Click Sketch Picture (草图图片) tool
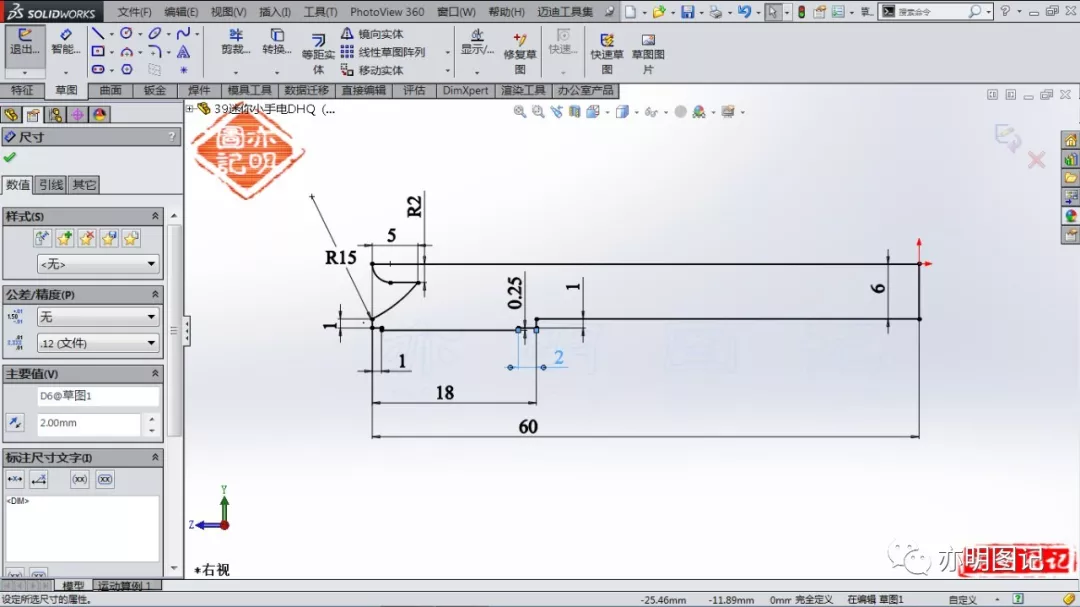This screenshot has width=1080, height=607. 648,52
